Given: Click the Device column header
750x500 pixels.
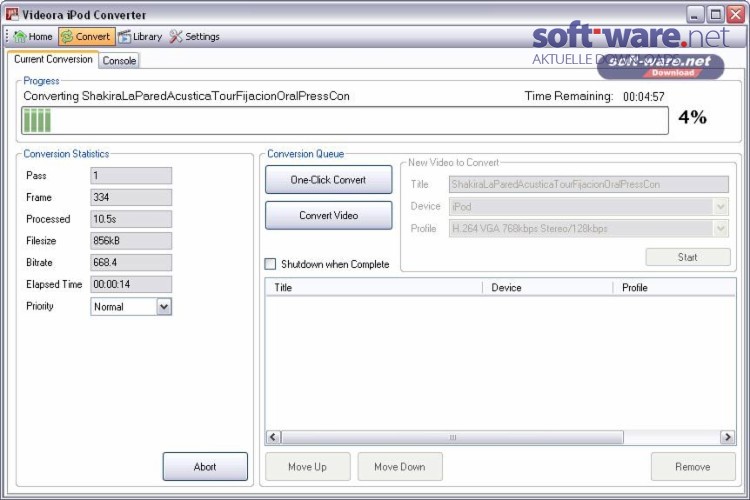Looking at the screenshot, I should coord(548,288).
